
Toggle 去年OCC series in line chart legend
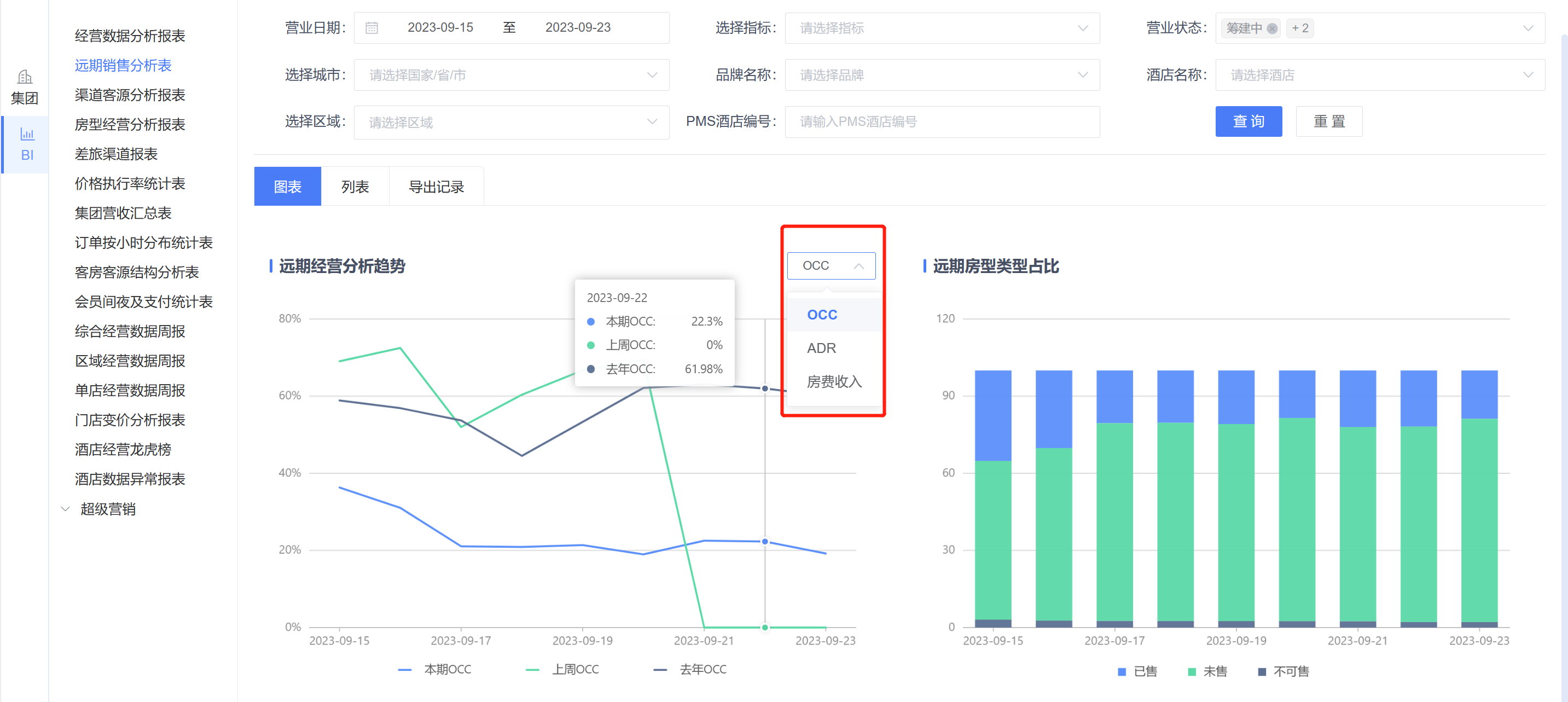[x=690, y=669]
